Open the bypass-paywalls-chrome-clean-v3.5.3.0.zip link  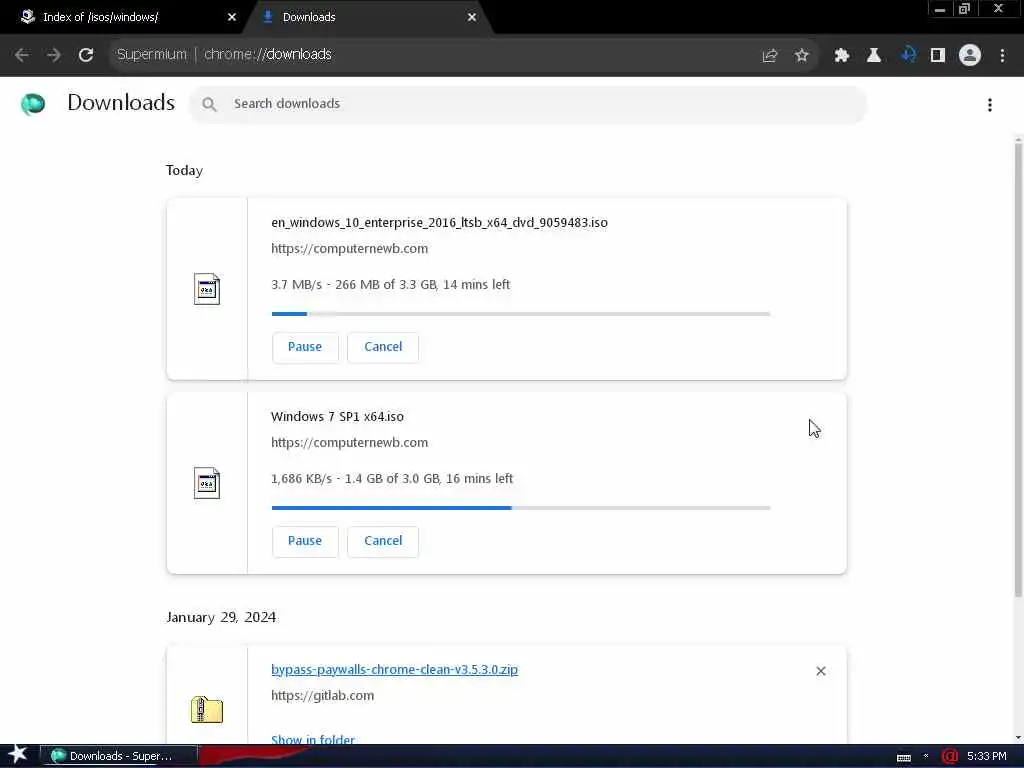pos(394,669)
